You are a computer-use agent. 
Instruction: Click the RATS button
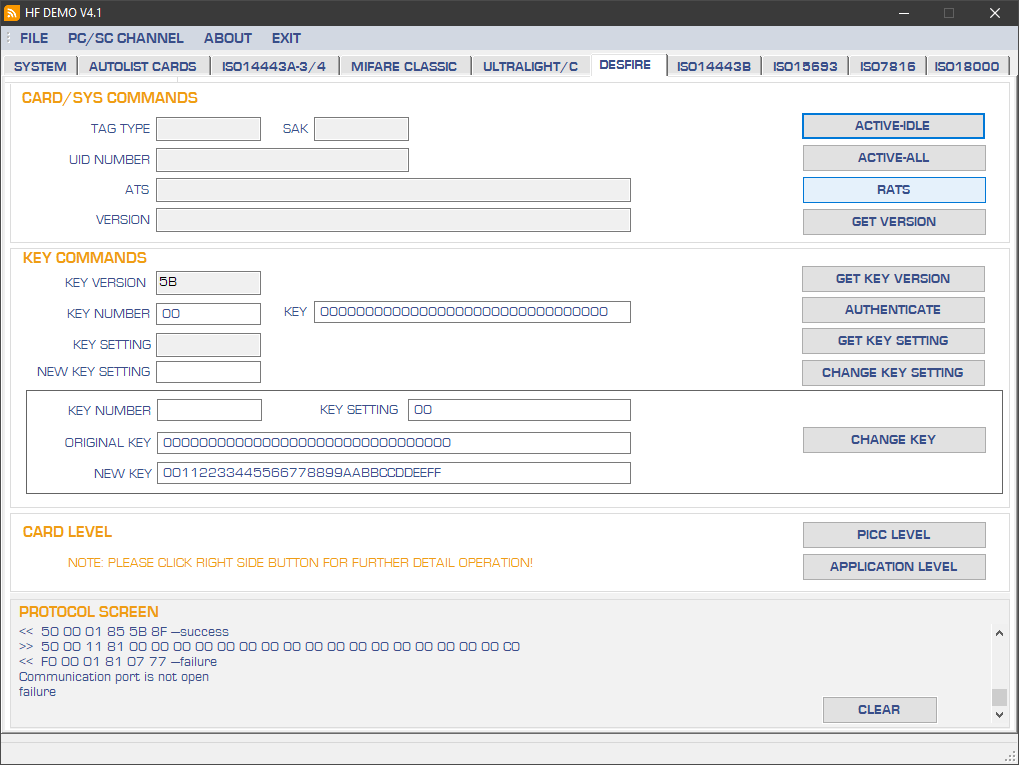coord(893,190)
